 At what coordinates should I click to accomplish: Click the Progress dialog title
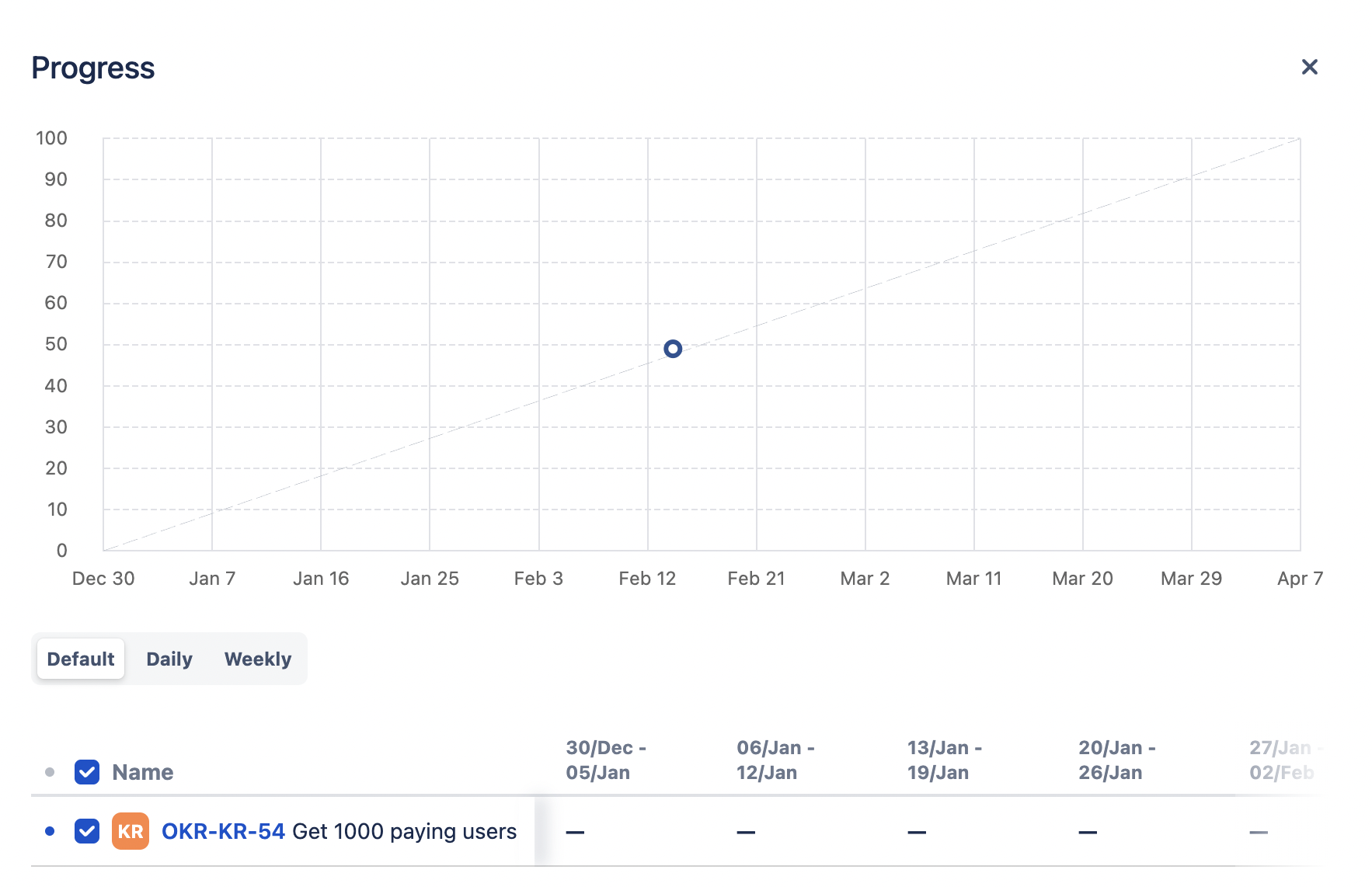tap(93, 68)
